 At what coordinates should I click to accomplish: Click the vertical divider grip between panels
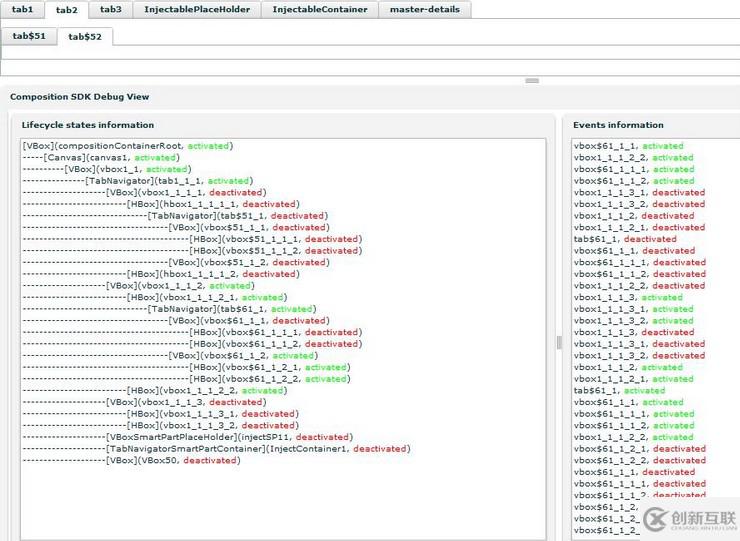tap(559, 342)
